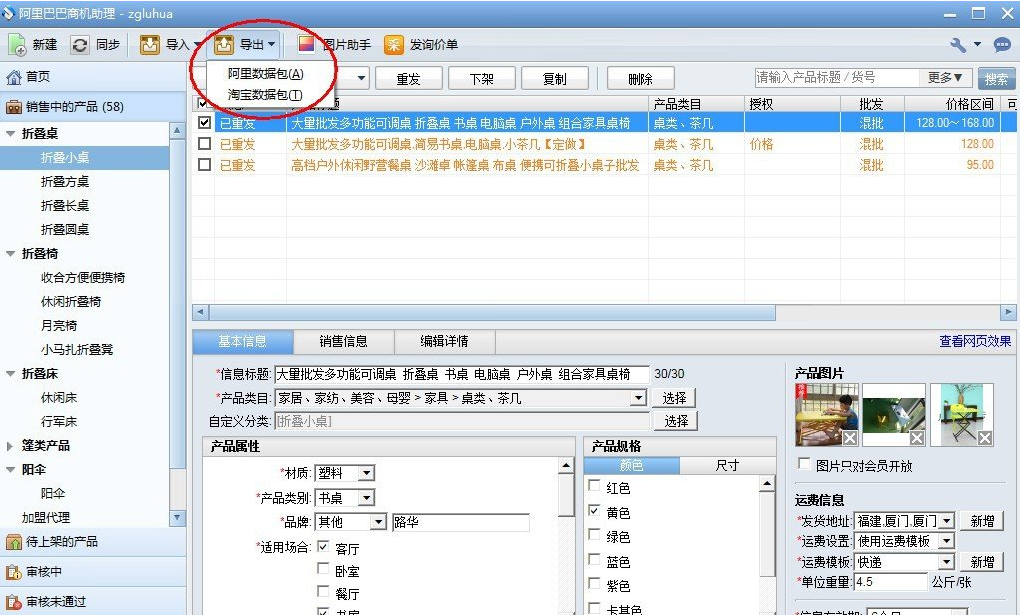Switch to the 销售信息 tab

point(343,341)
